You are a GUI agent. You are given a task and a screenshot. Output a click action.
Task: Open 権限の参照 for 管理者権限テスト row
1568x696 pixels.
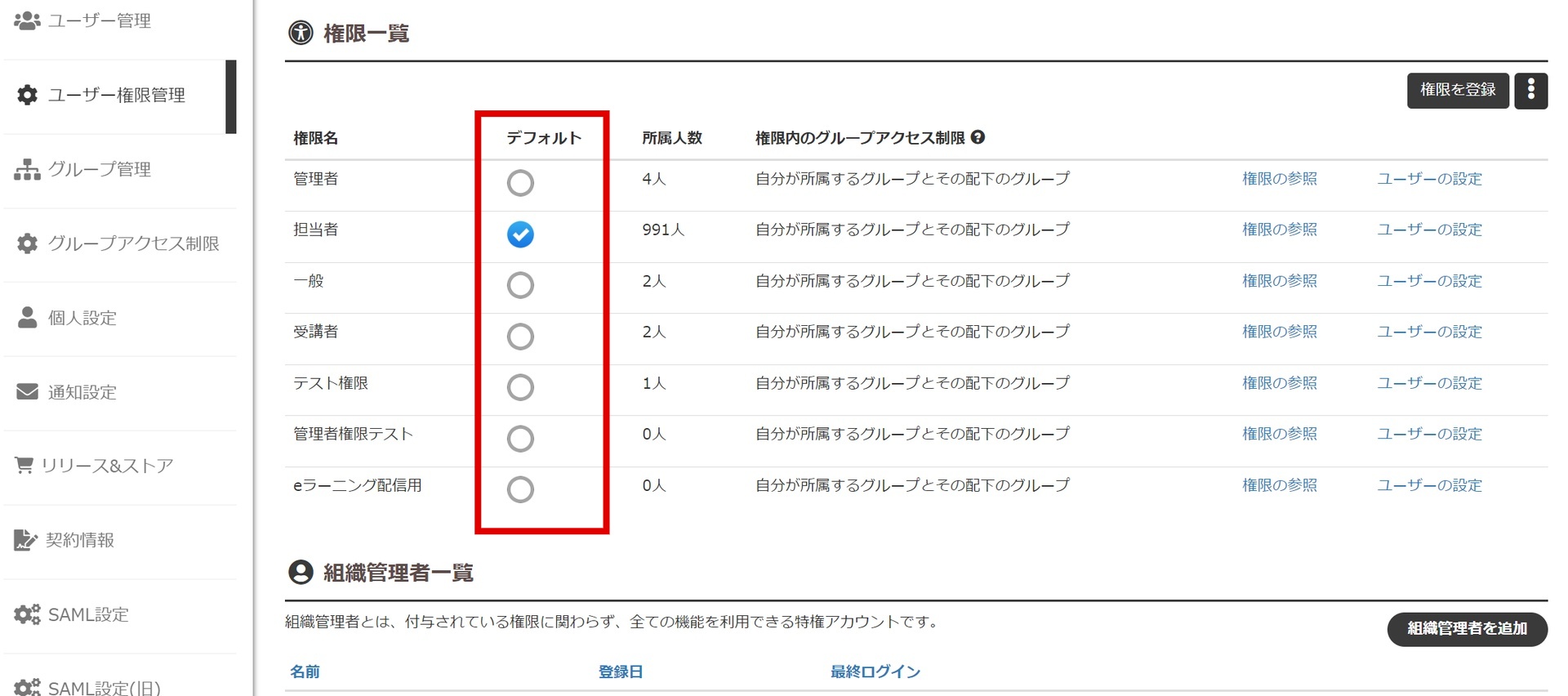(x=1280, y=434)
